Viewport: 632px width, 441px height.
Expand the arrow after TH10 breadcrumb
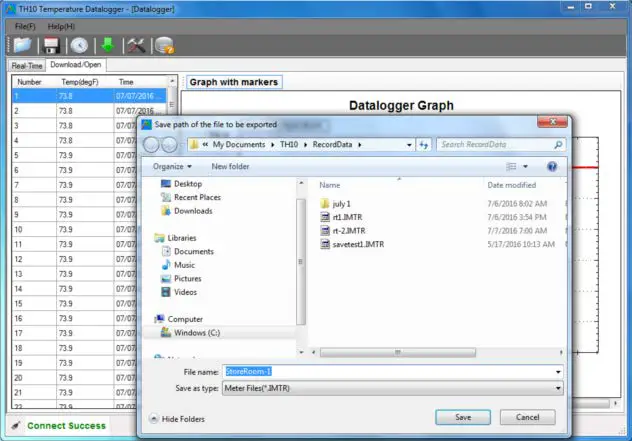pyautogui.click(x=305, y=145)
